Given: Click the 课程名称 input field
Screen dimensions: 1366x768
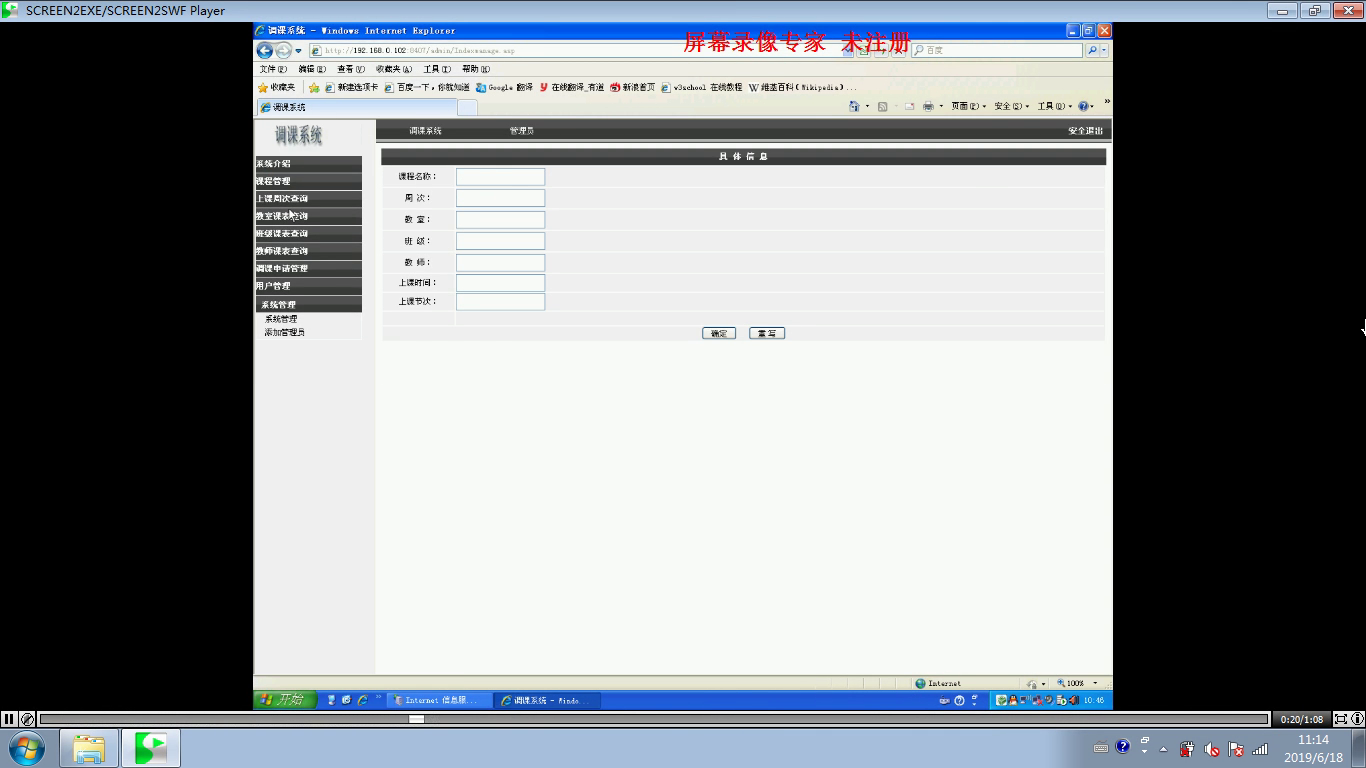Looking at the screenshot, I should pyautogui.click(x=500, y=177).
